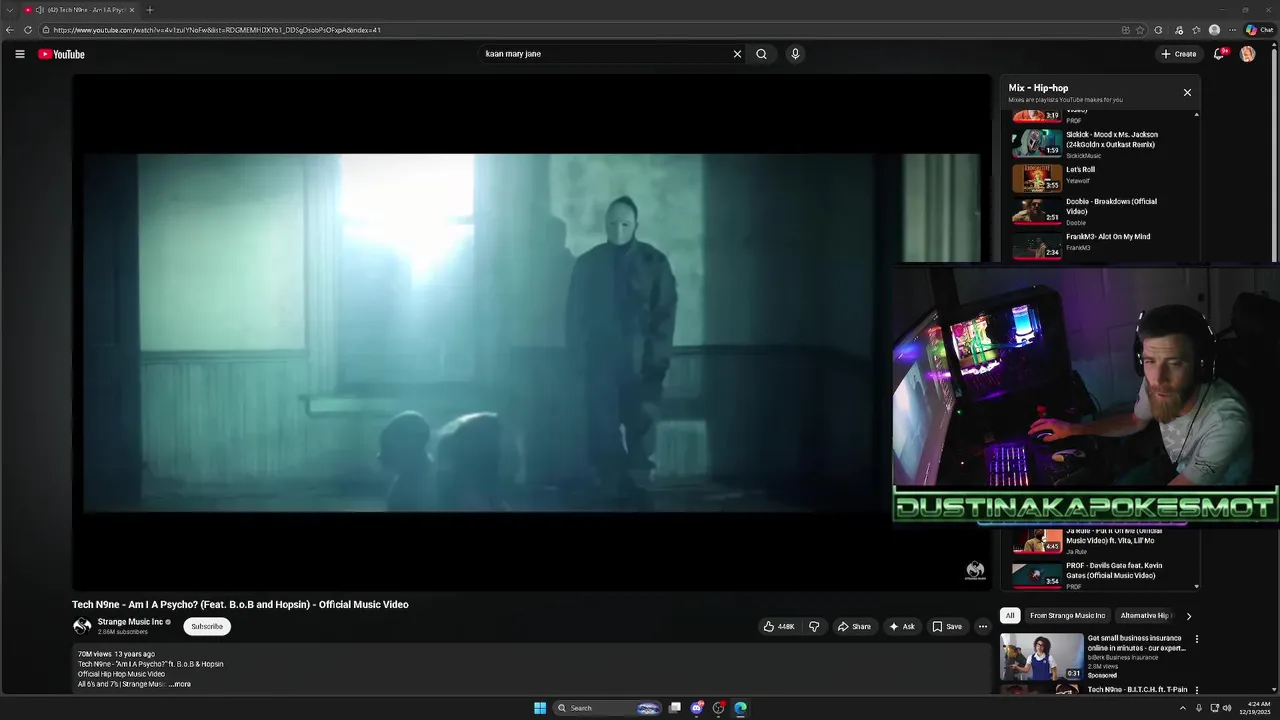Like the video with thumbs up 448K
1280x720 pixels.
pyautogui.click(x=779, y=627)
